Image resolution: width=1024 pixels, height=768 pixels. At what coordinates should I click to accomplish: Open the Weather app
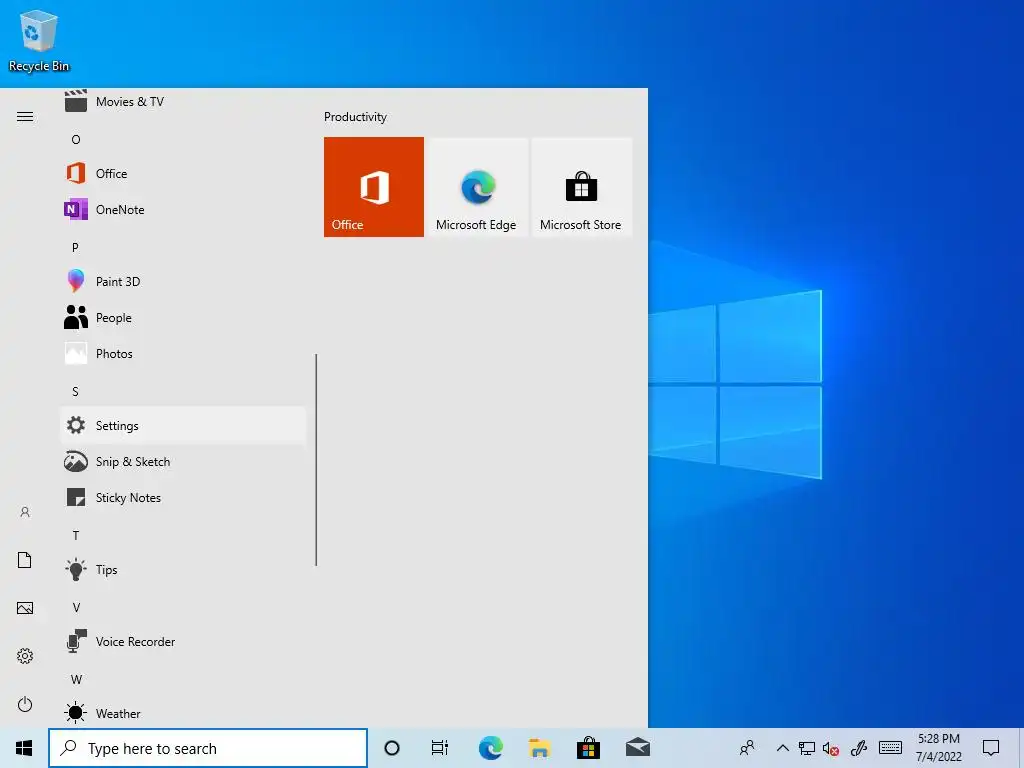click(x=183, y=713)
